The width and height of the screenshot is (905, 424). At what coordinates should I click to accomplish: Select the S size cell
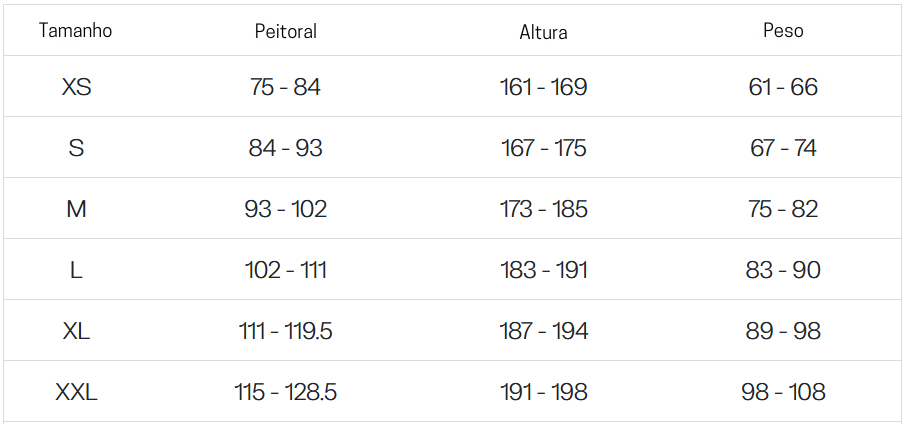(76, 148)
